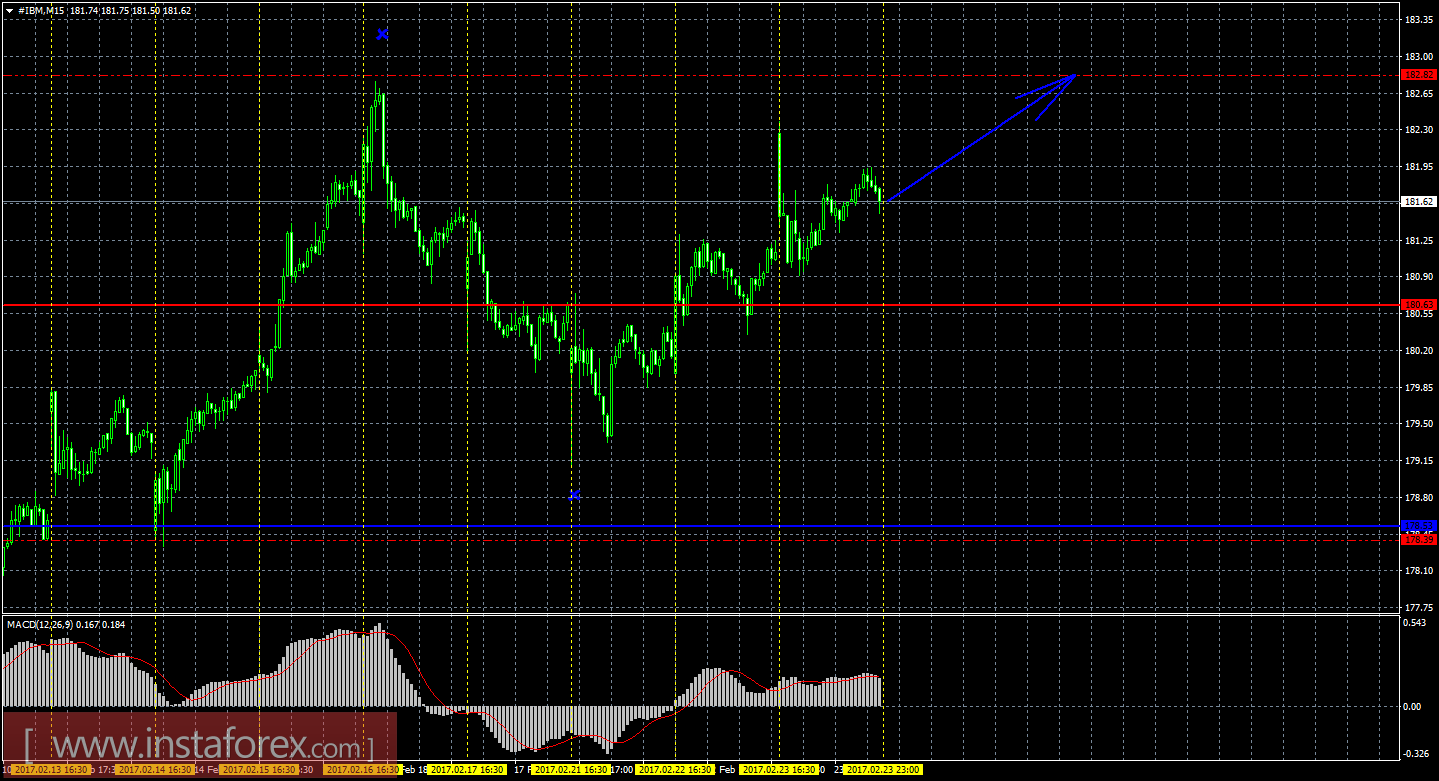Click the lower blue X marker near 178.80

coord(574,495)
